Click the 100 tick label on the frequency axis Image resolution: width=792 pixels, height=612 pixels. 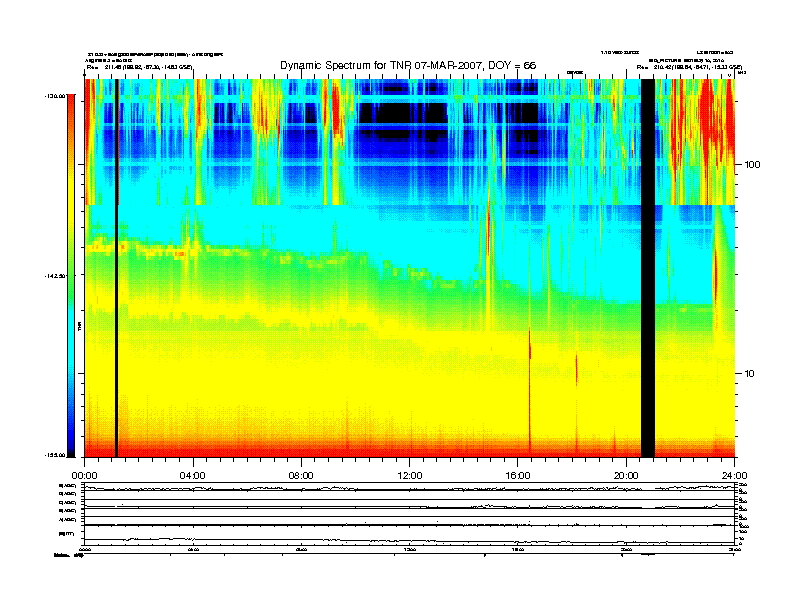tap(752, 165)
